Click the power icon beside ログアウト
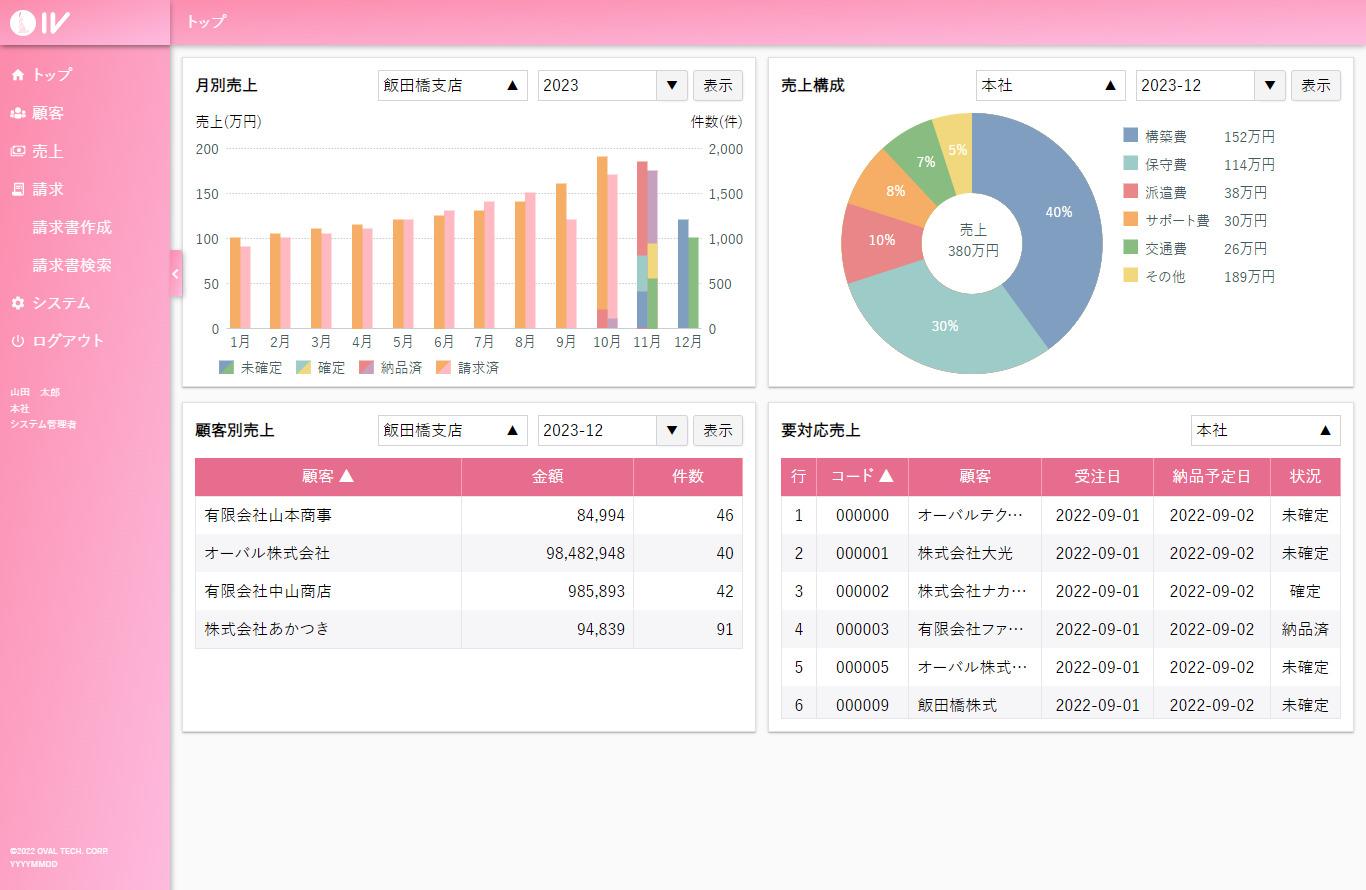The width and height of the screenshot is (1366, 890). pyautogui.click(x=18, y=341)
